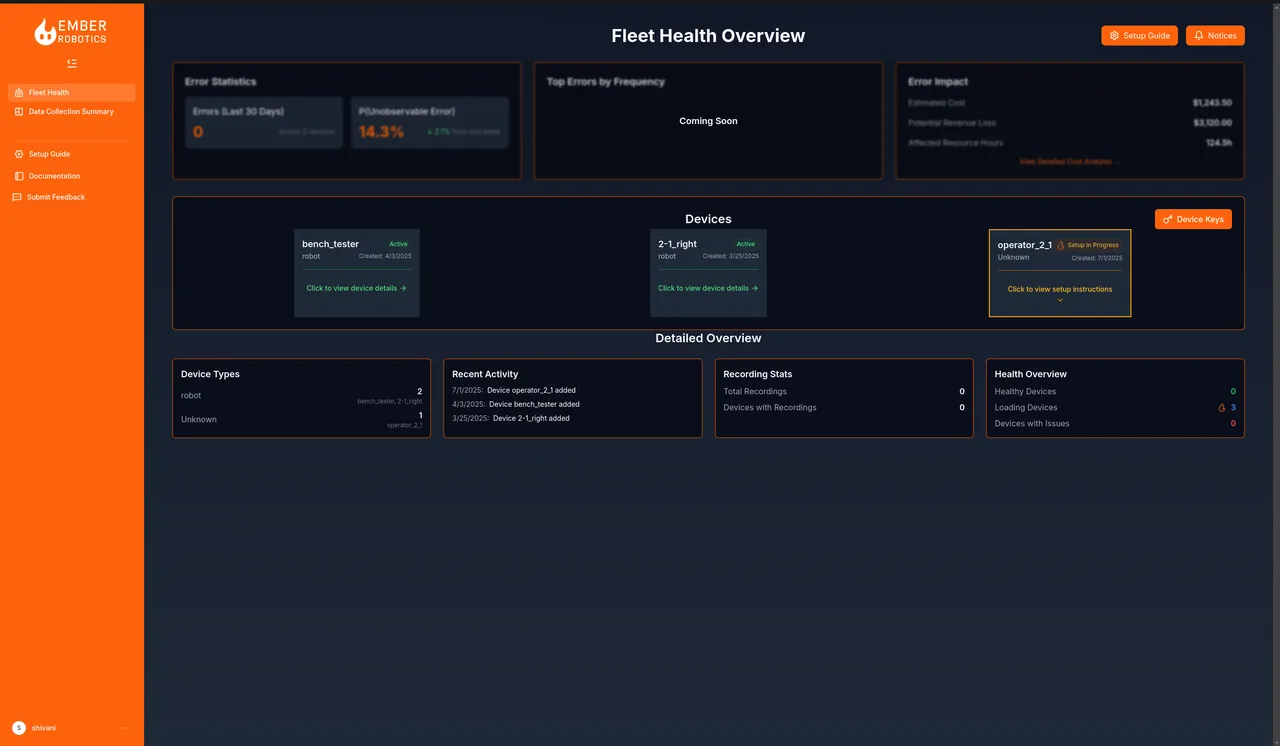This screenshot has height=746, width=1280.
Task: Click Created: 4/3/2025 on bench_tester card
Action: pyautogui.click(x=385, y=256)
